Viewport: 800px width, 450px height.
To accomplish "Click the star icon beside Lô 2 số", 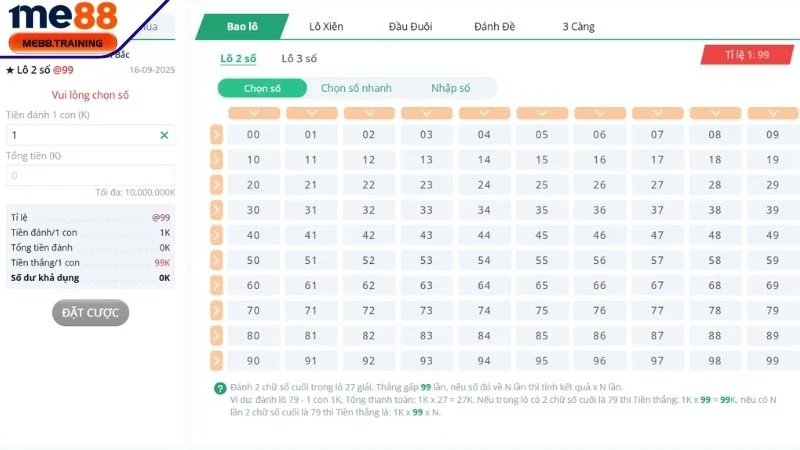I will click(9, 70).
